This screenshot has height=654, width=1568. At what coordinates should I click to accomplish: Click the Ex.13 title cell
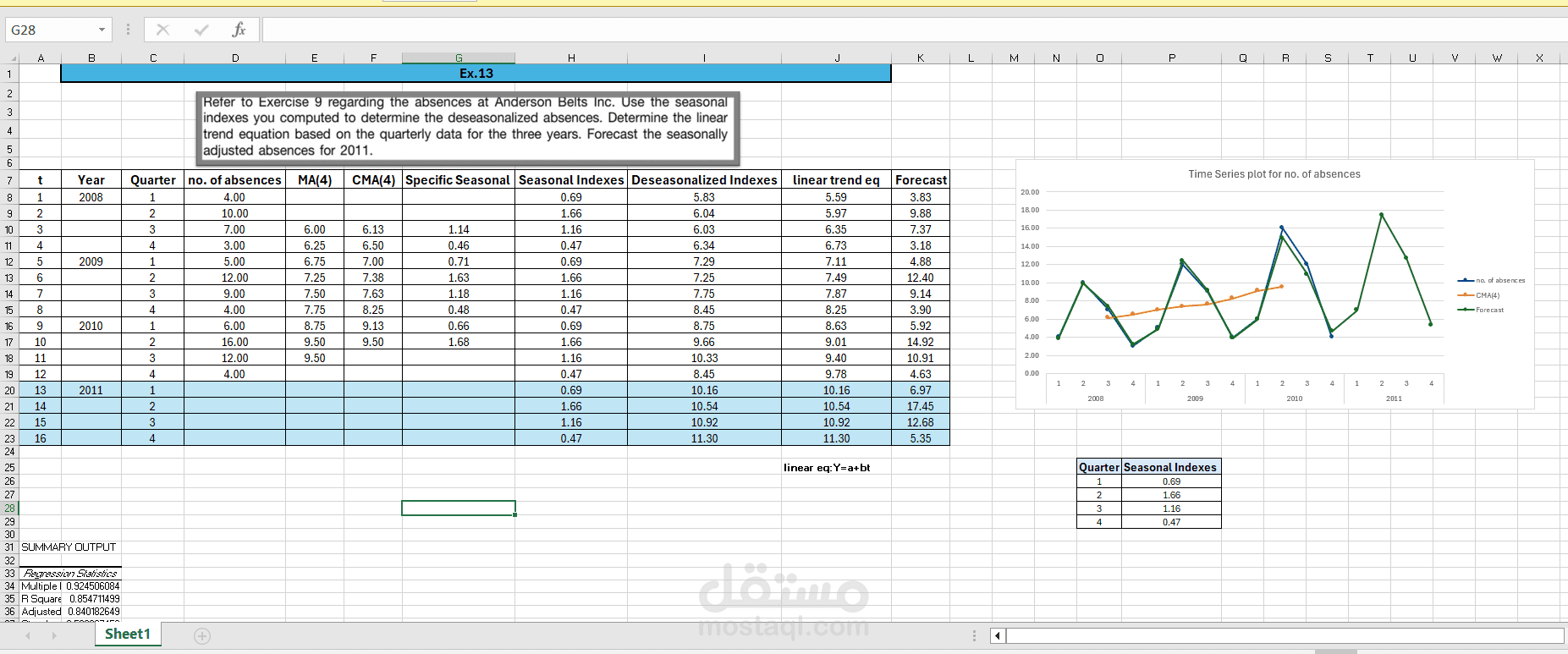tap(476, 74)
